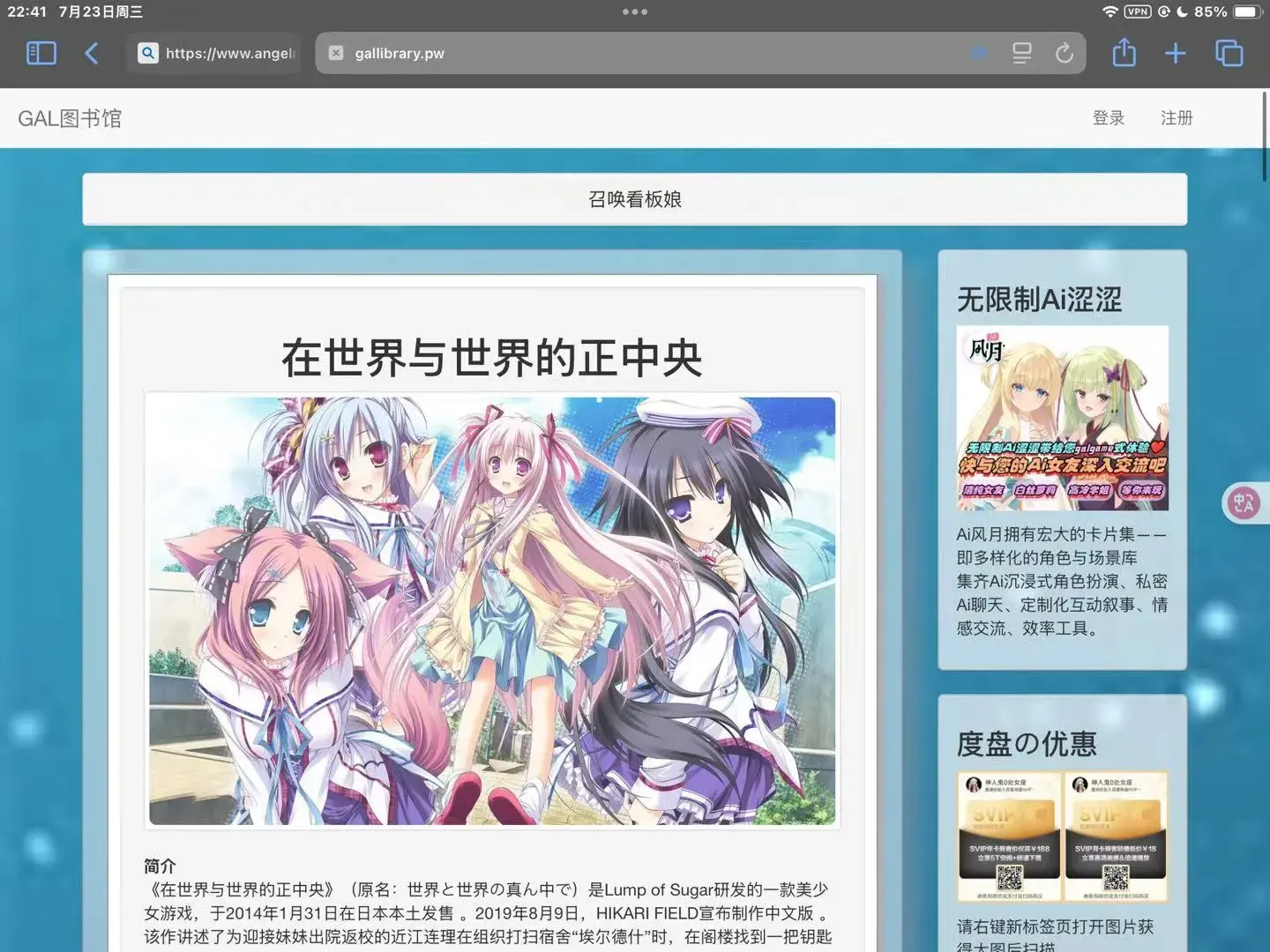Switch to the https://www.angel tab
This screenshot has height=952, width=1270.
213,53
